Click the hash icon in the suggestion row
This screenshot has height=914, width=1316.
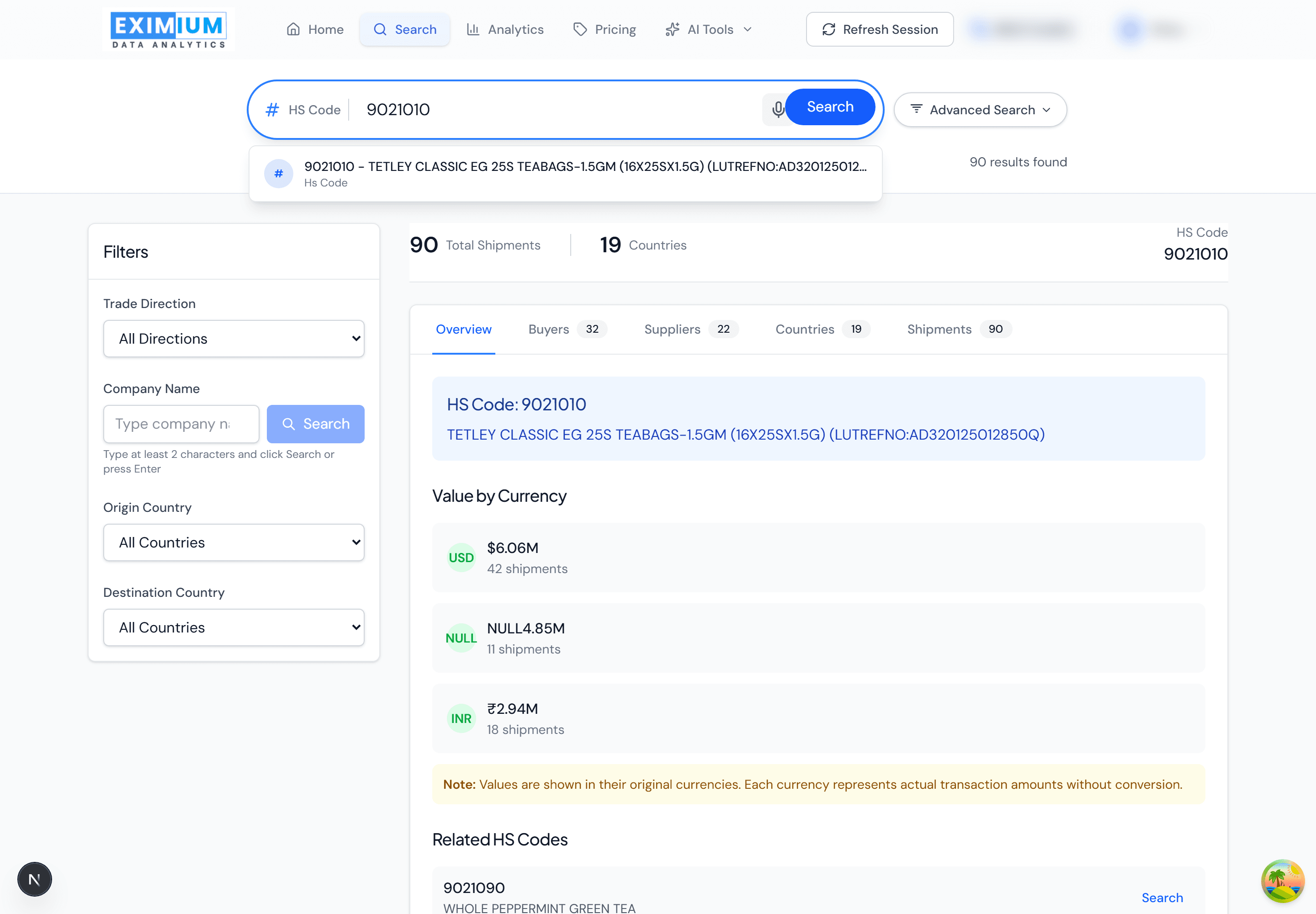point(279,174)
